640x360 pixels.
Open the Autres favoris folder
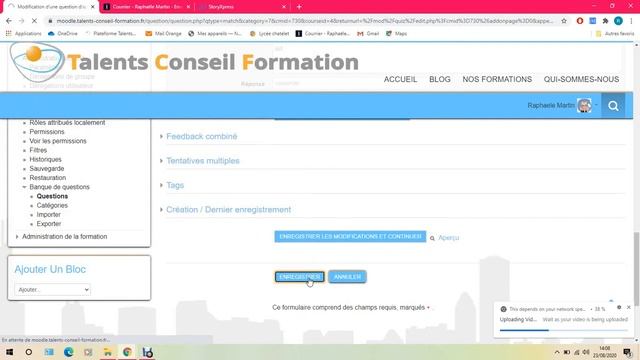(x=615, y=33)
